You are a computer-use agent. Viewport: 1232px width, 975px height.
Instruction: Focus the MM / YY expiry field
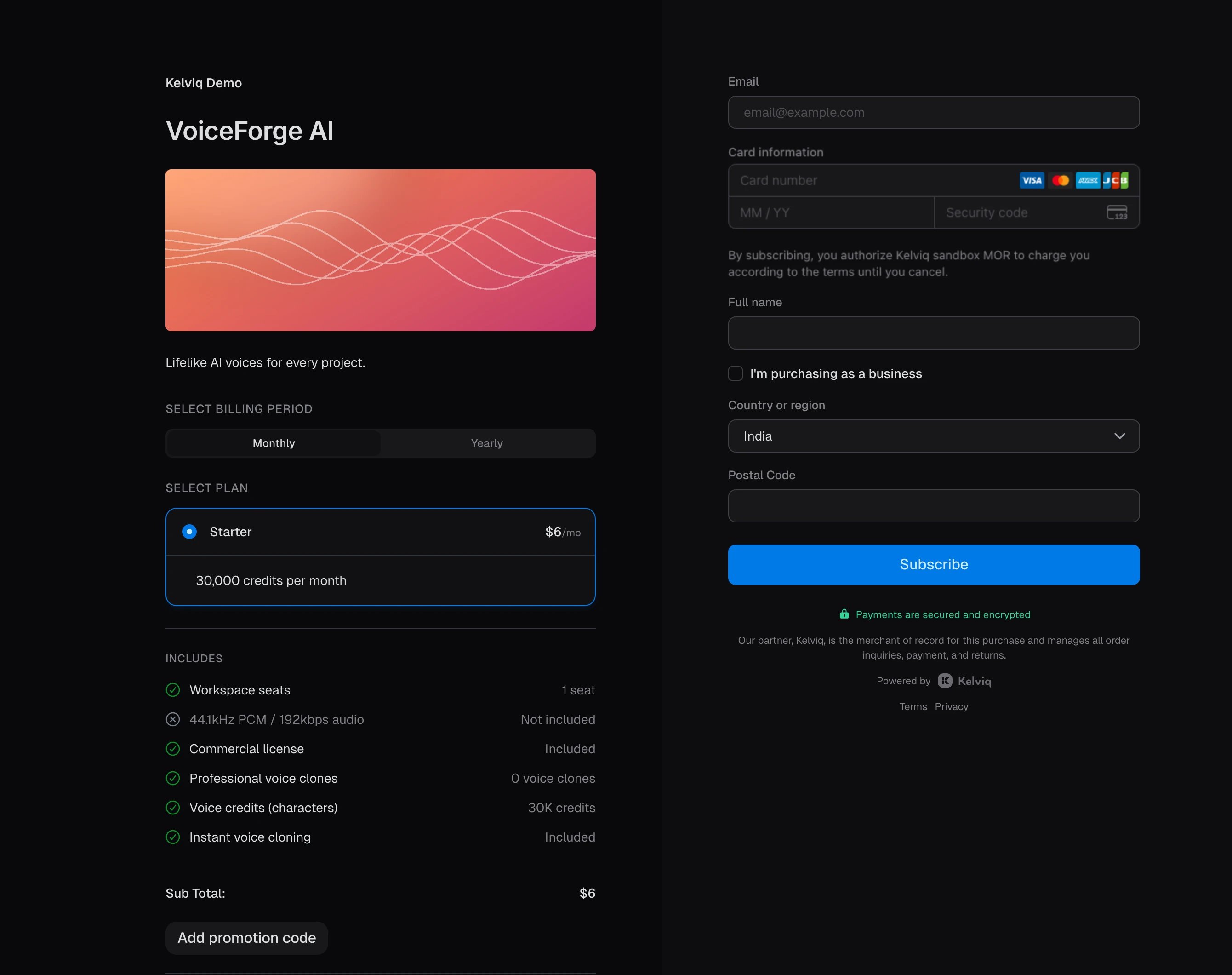click(x=831, y=212)
